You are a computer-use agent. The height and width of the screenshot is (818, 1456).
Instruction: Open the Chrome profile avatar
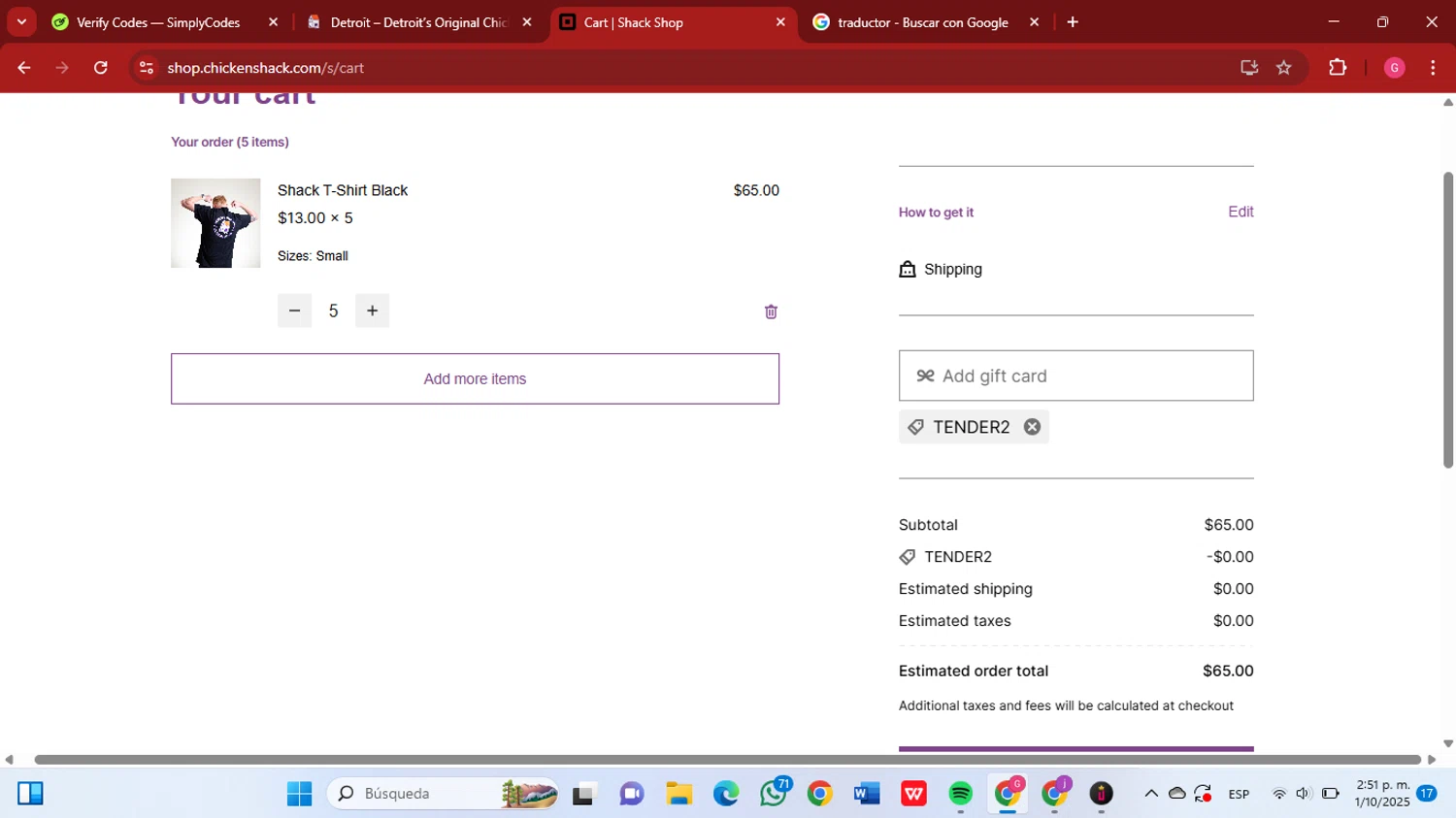(1395, 68)
